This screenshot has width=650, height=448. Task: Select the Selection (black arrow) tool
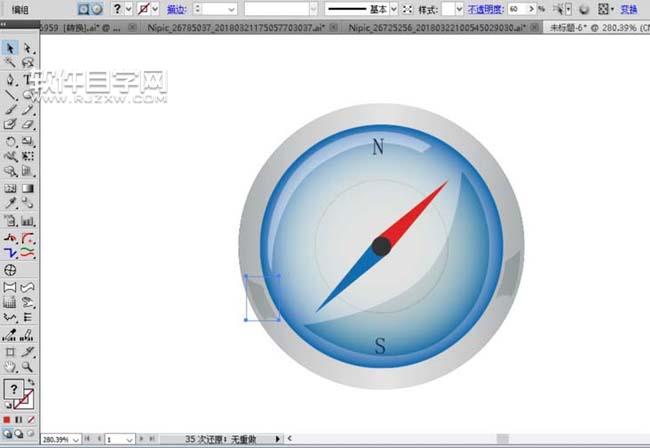tap(10, 48)
